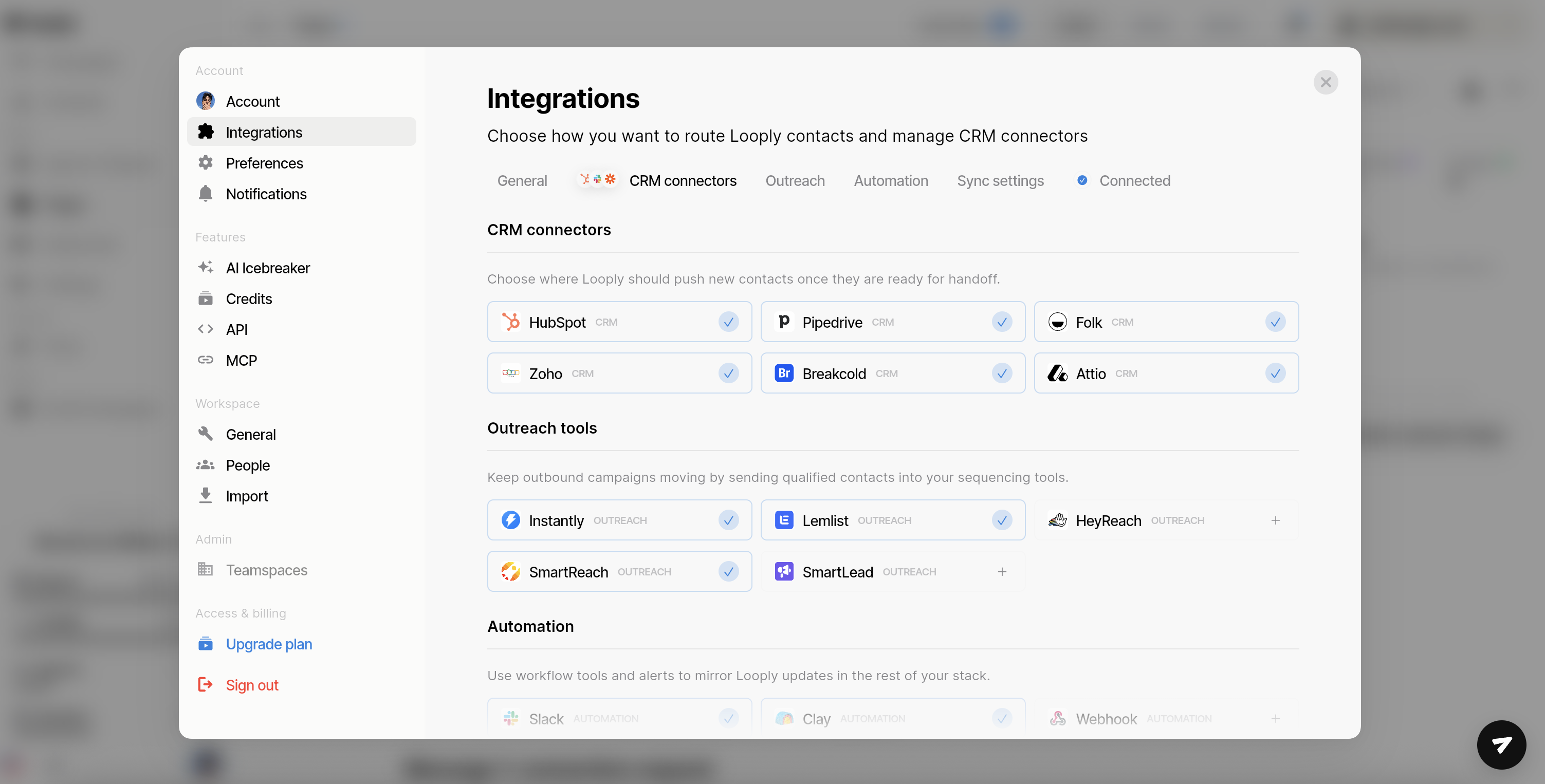Toggle the SmartReach connection checkmark
Viewport: 1545px width, 784px height.
coord(729,571)
